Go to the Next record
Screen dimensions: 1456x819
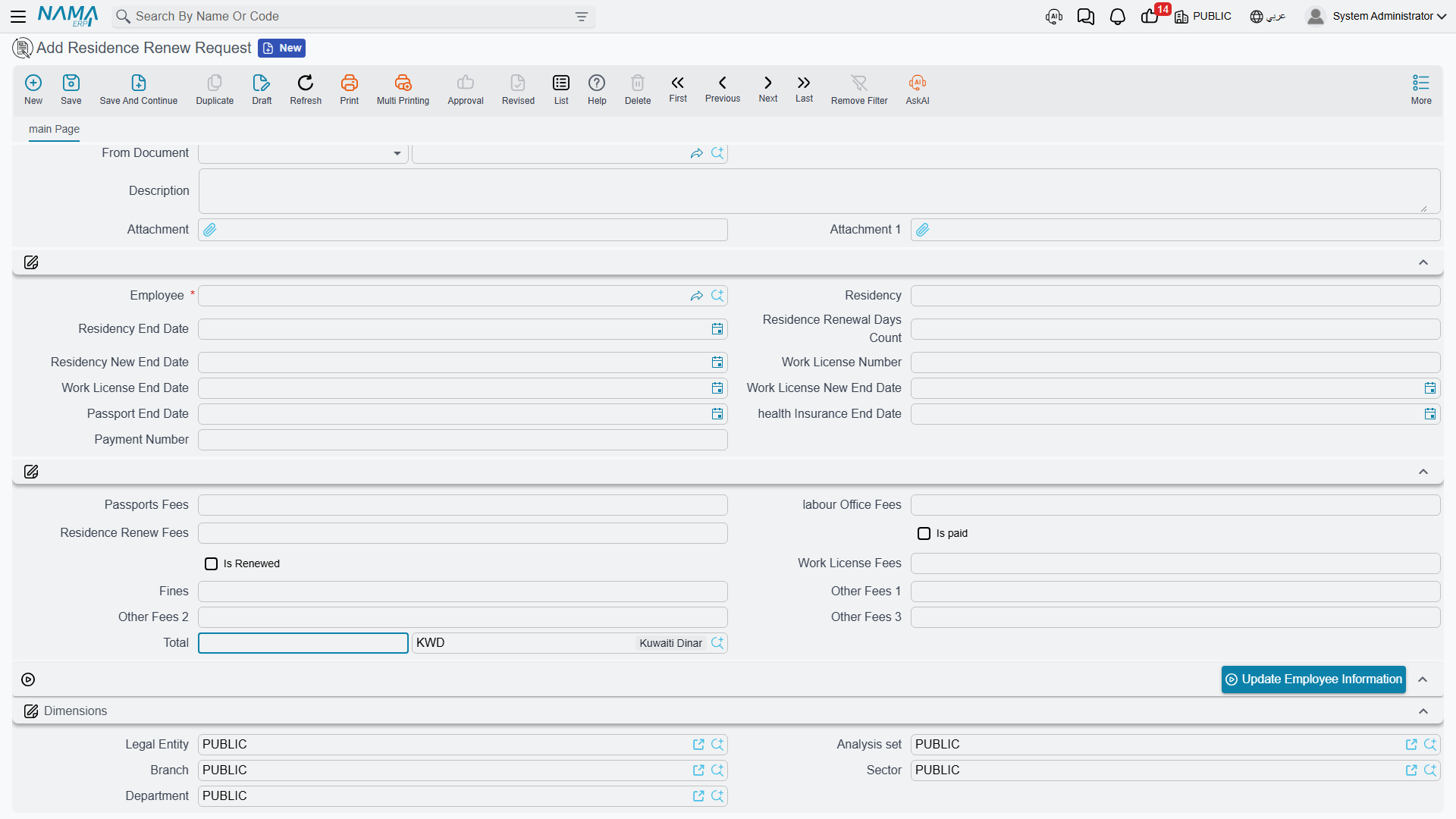(768, 88)
